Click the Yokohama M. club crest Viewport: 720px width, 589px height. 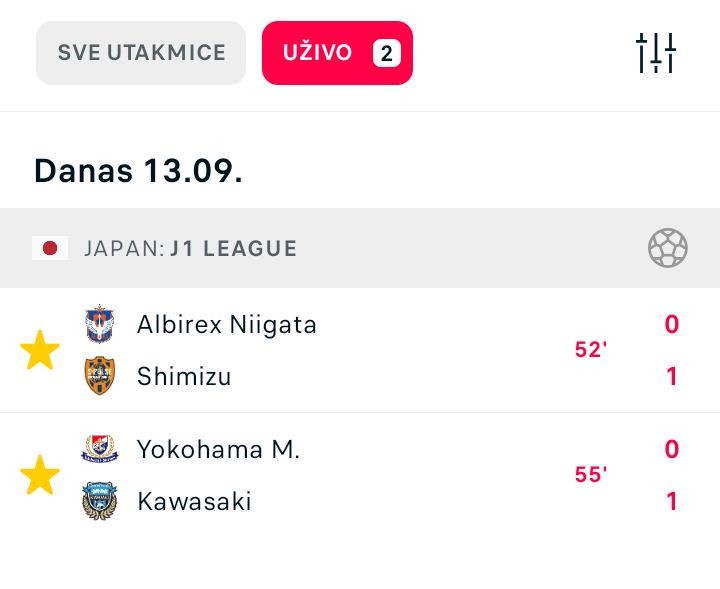100,449
